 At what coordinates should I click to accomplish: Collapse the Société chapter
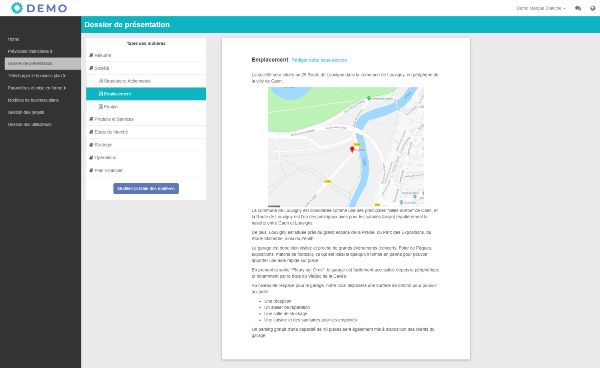(x=146, y=68)
